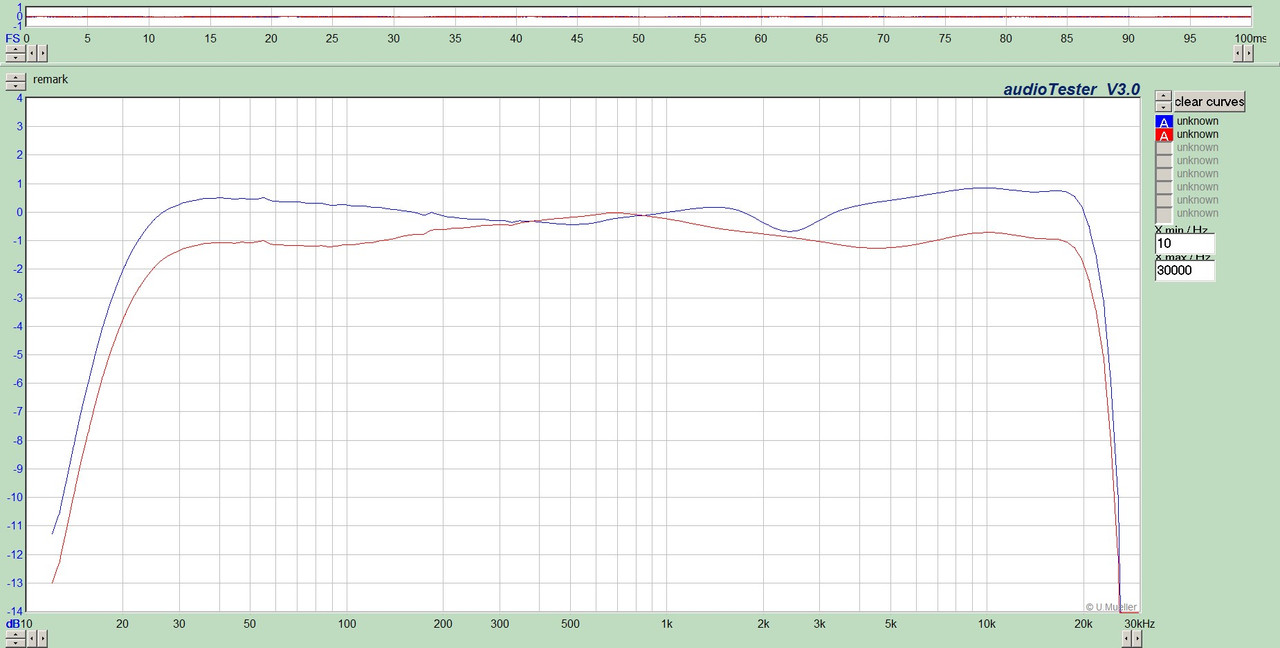This screenshot has height=648, width=1280.
Task: Click unknown label beside blue A slot
Action: tap(1197, 121)
